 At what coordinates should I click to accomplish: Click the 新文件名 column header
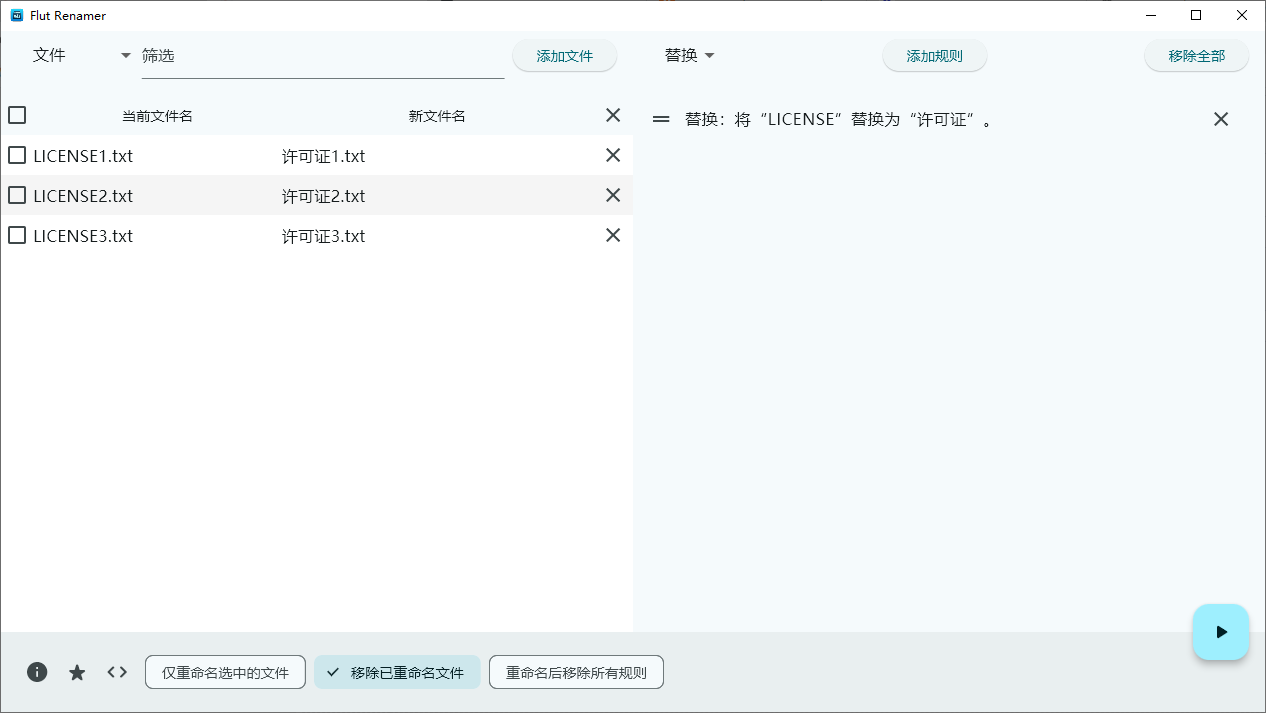[437, 116]
